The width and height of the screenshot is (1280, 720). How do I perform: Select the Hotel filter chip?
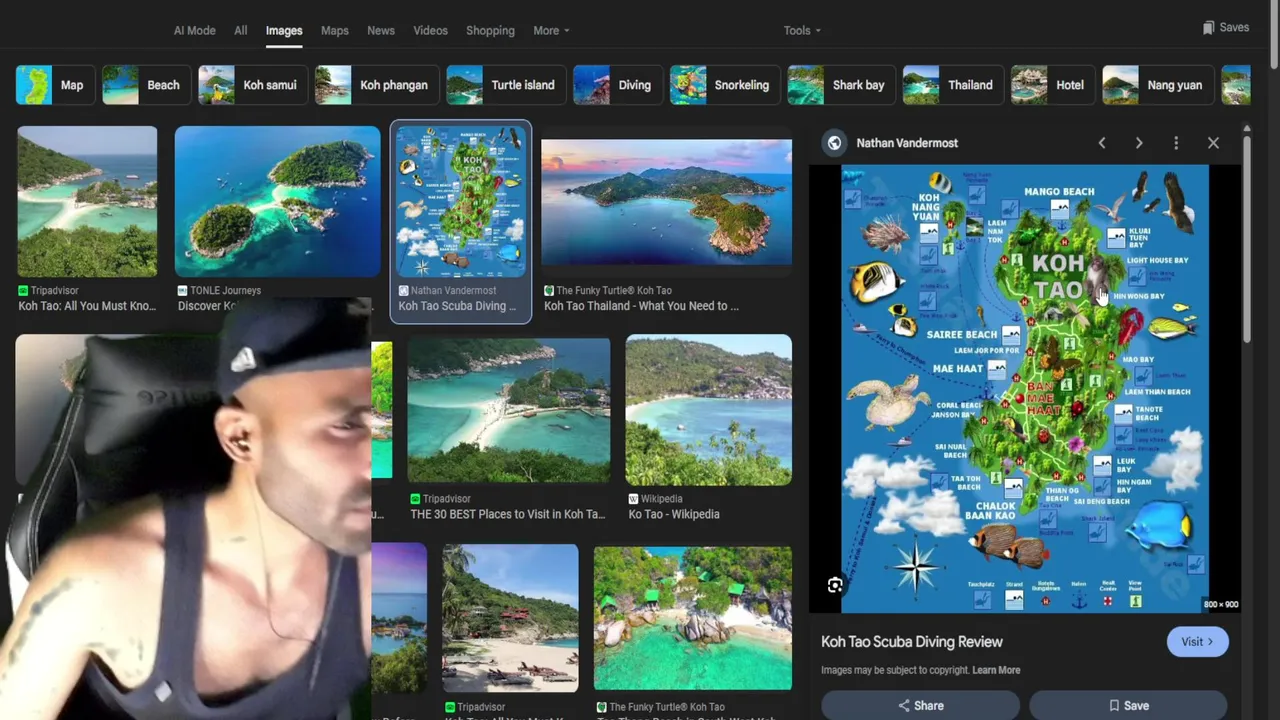1052,85
